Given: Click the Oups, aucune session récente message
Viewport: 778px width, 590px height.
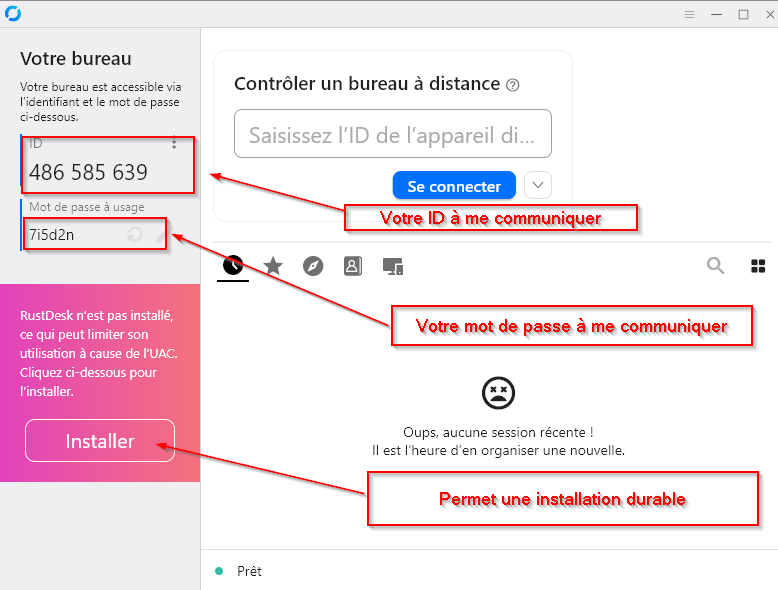Looking at the screenshot, I should click(498, 432).
